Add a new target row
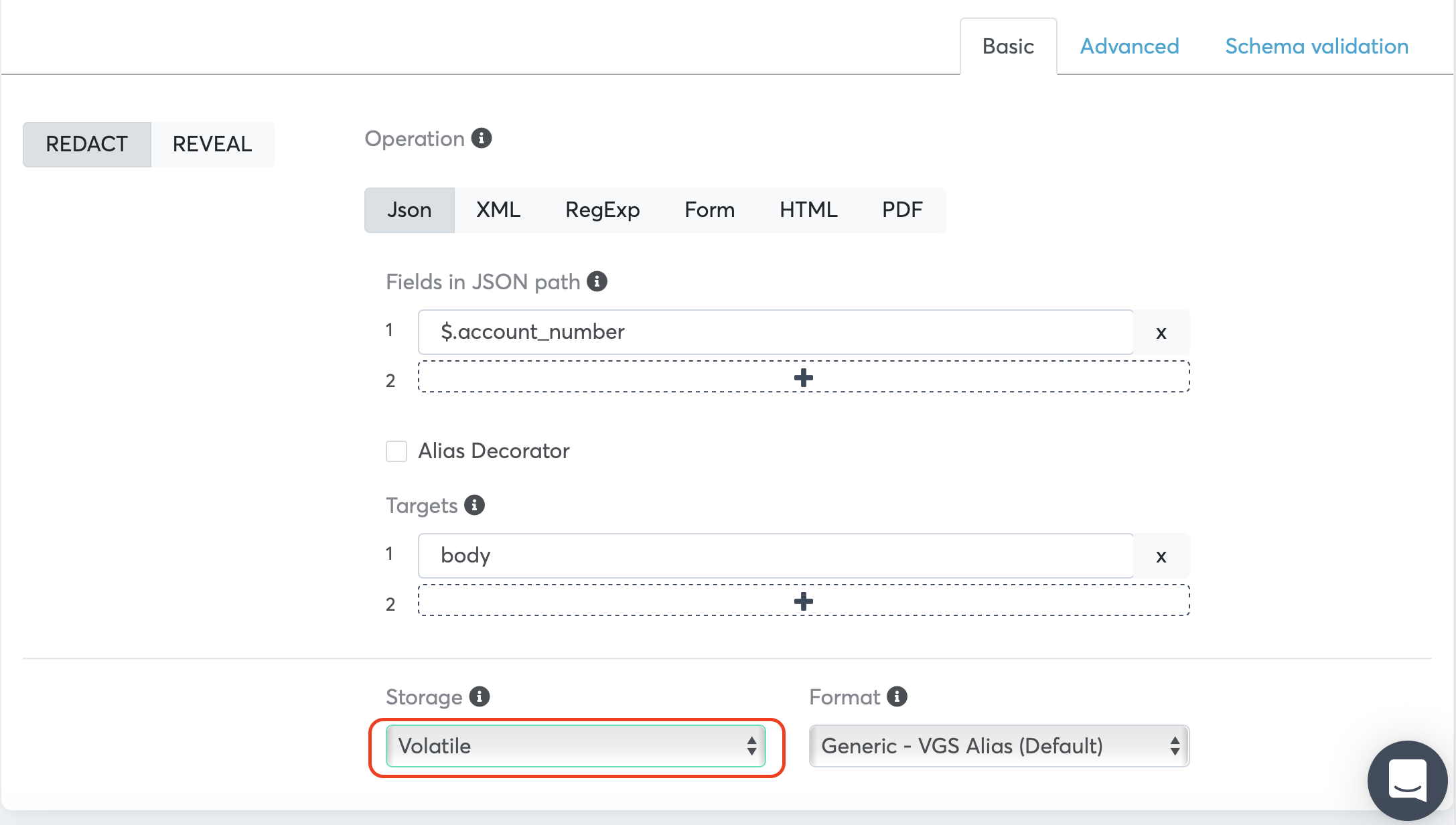Screen dimensions: 1456x825 coord(803,601)
